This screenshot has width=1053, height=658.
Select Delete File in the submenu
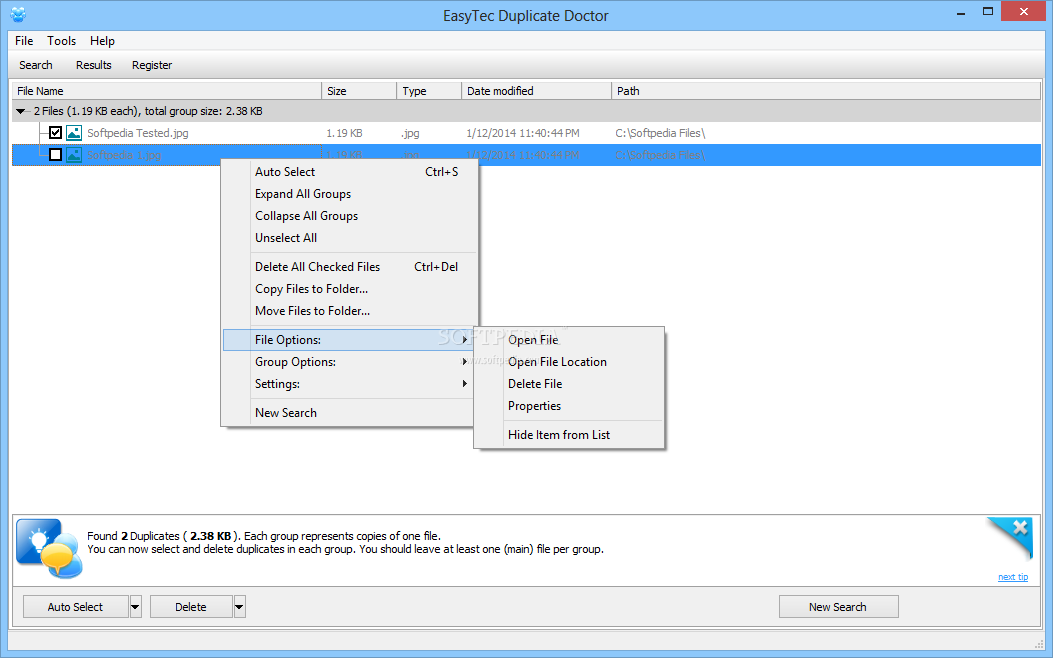point(569,384)
